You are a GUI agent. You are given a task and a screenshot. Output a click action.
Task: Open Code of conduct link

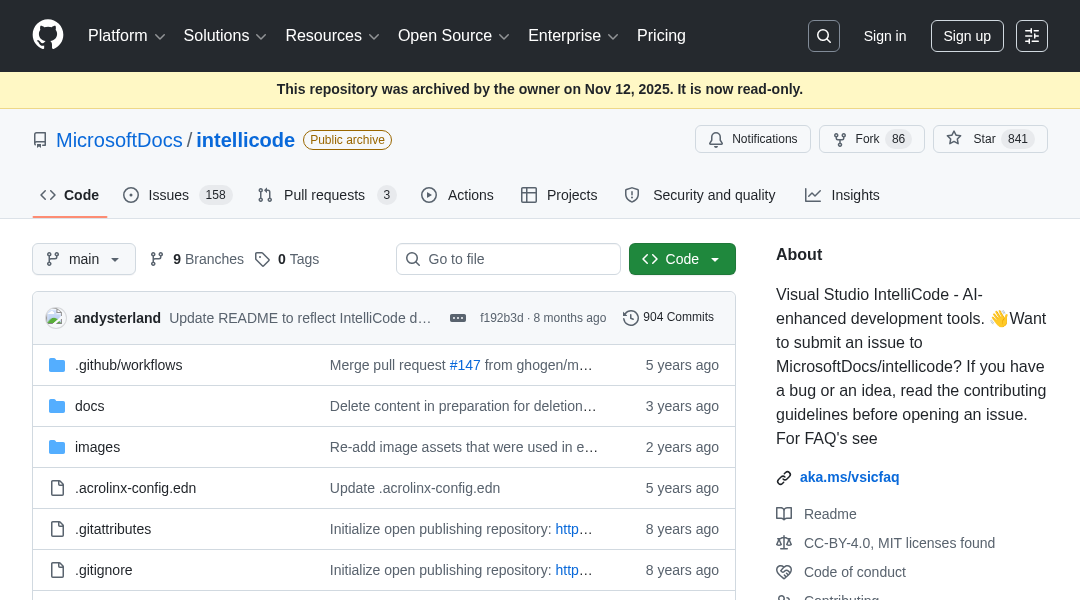[x=855, y=572]
